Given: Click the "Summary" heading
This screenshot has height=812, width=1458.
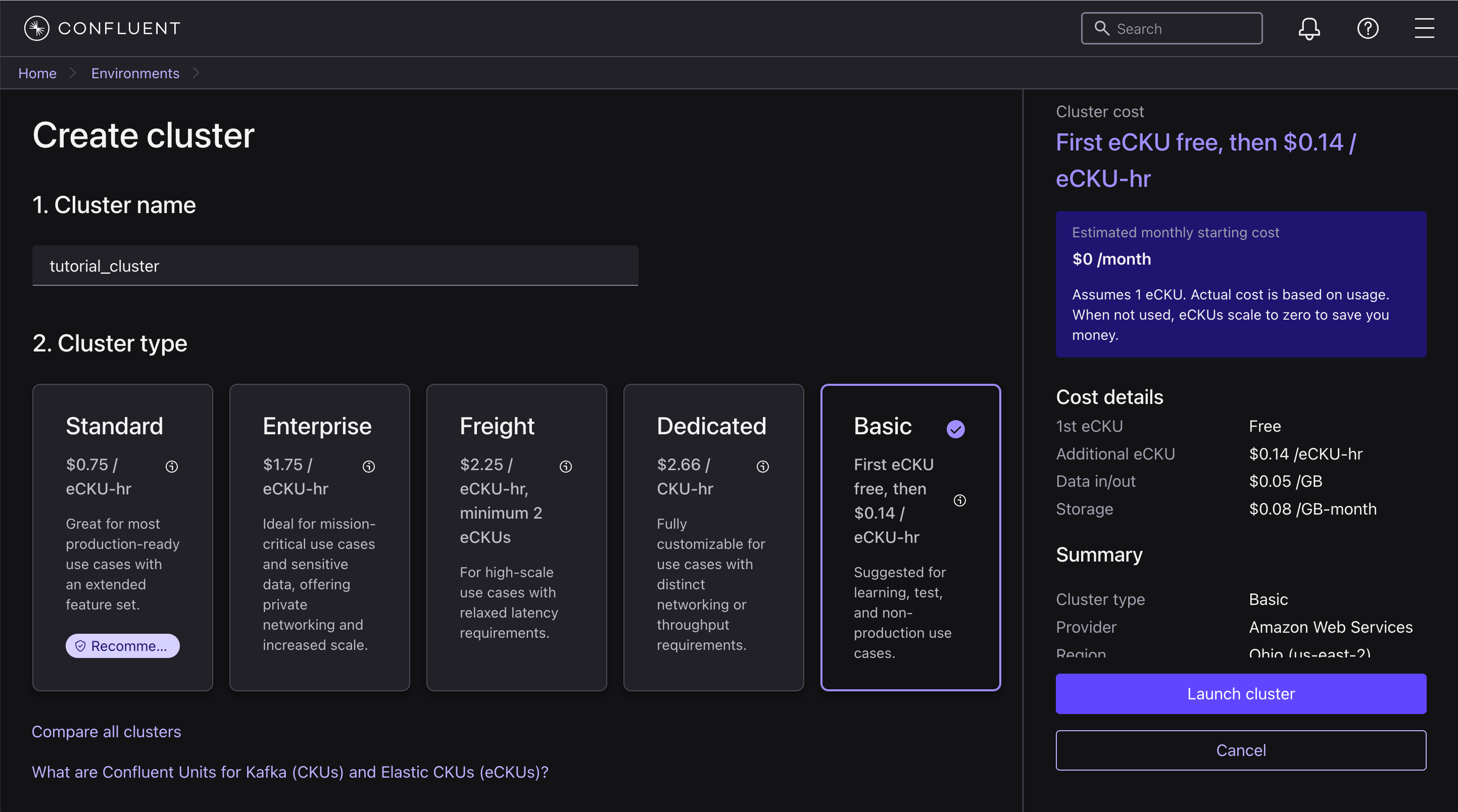Looking at the screenshot, I should (1099, 554).
